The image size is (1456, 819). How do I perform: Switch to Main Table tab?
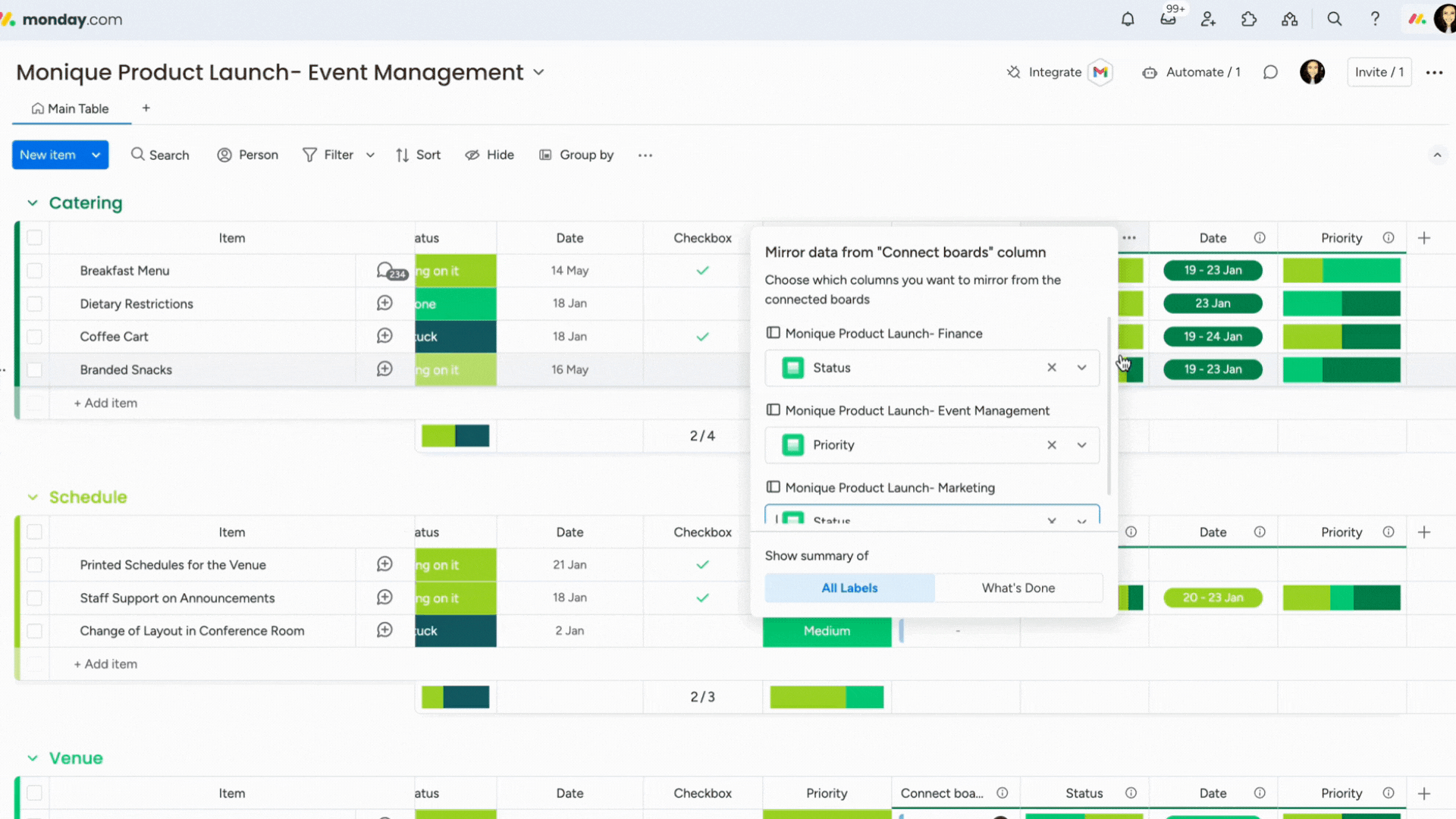71,109
